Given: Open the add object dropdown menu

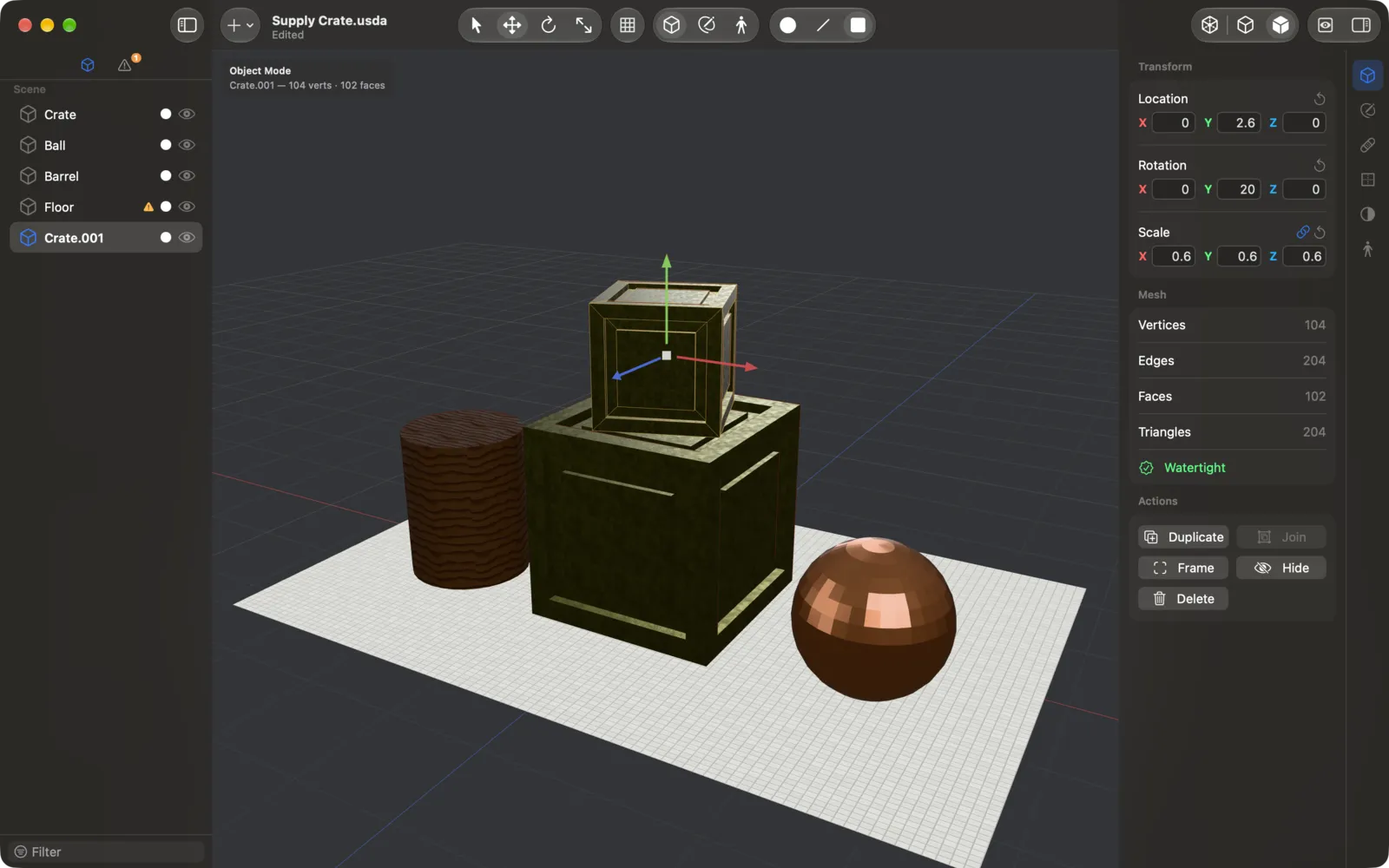Looking at the screenshot, I should pos(240,25).
